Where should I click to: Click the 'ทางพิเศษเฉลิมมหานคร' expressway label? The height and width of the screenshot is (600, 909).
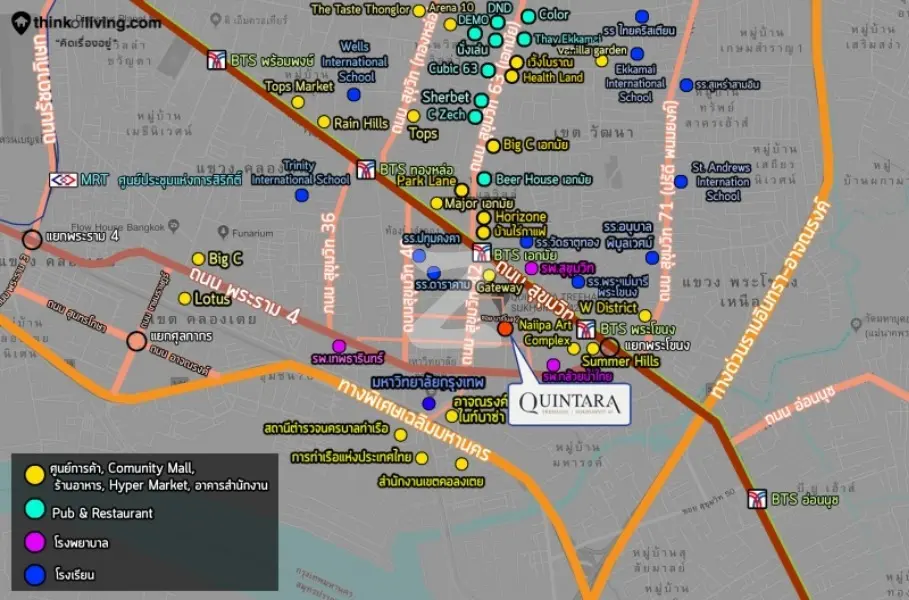click(x=414, y=420)
